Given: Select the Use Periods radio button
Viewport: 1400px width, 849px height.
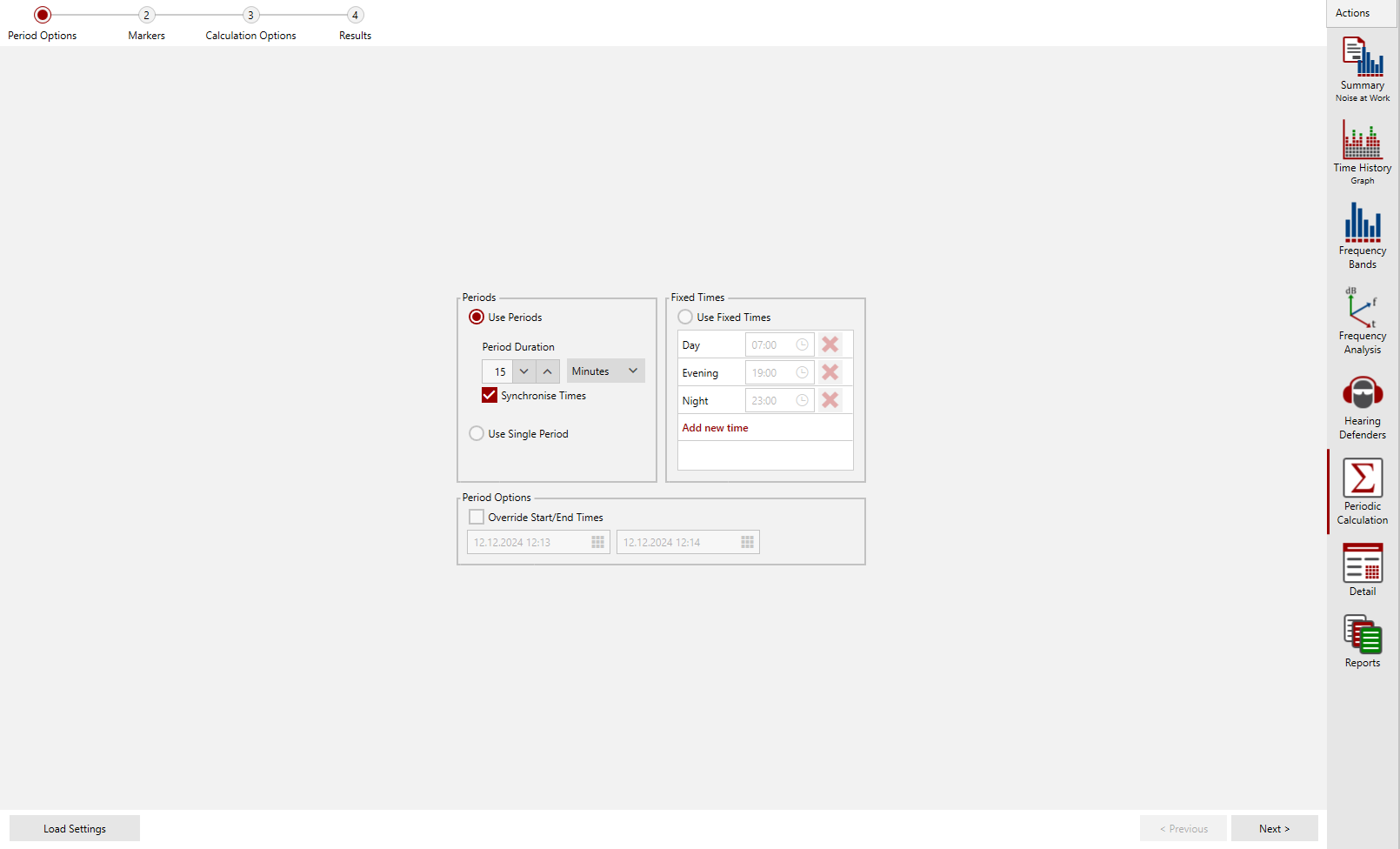Looking at the screenshot, I should tap(477, 317).
